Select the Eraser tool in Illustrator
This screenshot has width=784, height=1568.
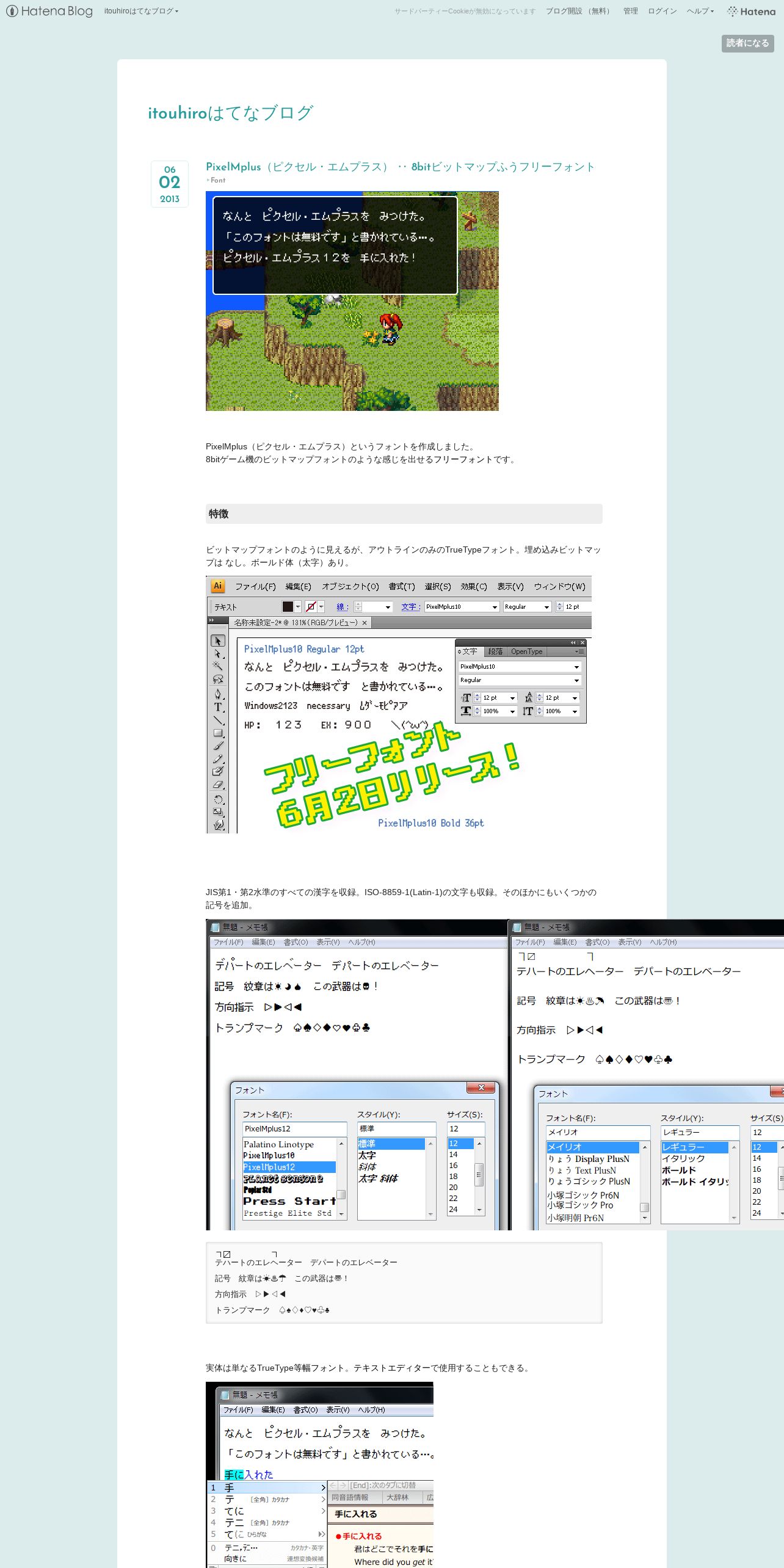[218, 785]
